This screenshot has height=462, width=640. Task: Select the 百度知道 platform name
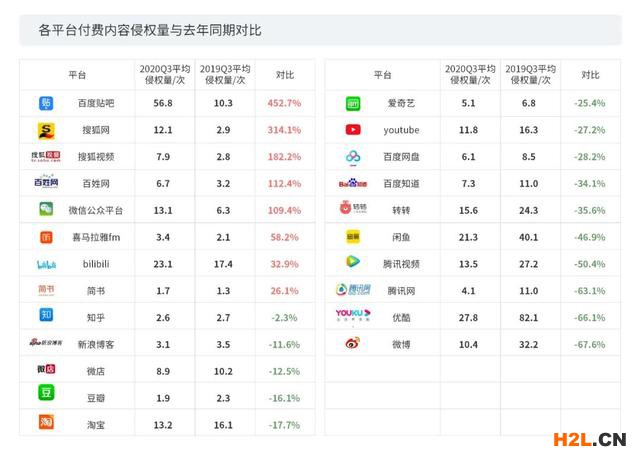pos(401,184)
